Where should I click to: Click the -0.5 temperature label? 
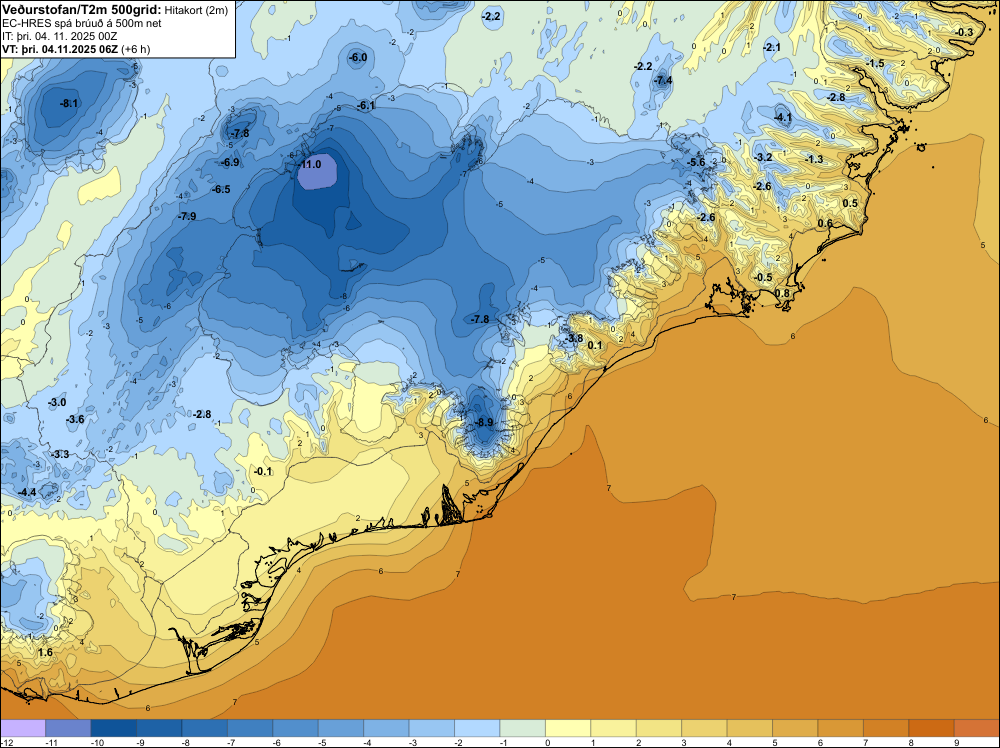coord(763,277)
